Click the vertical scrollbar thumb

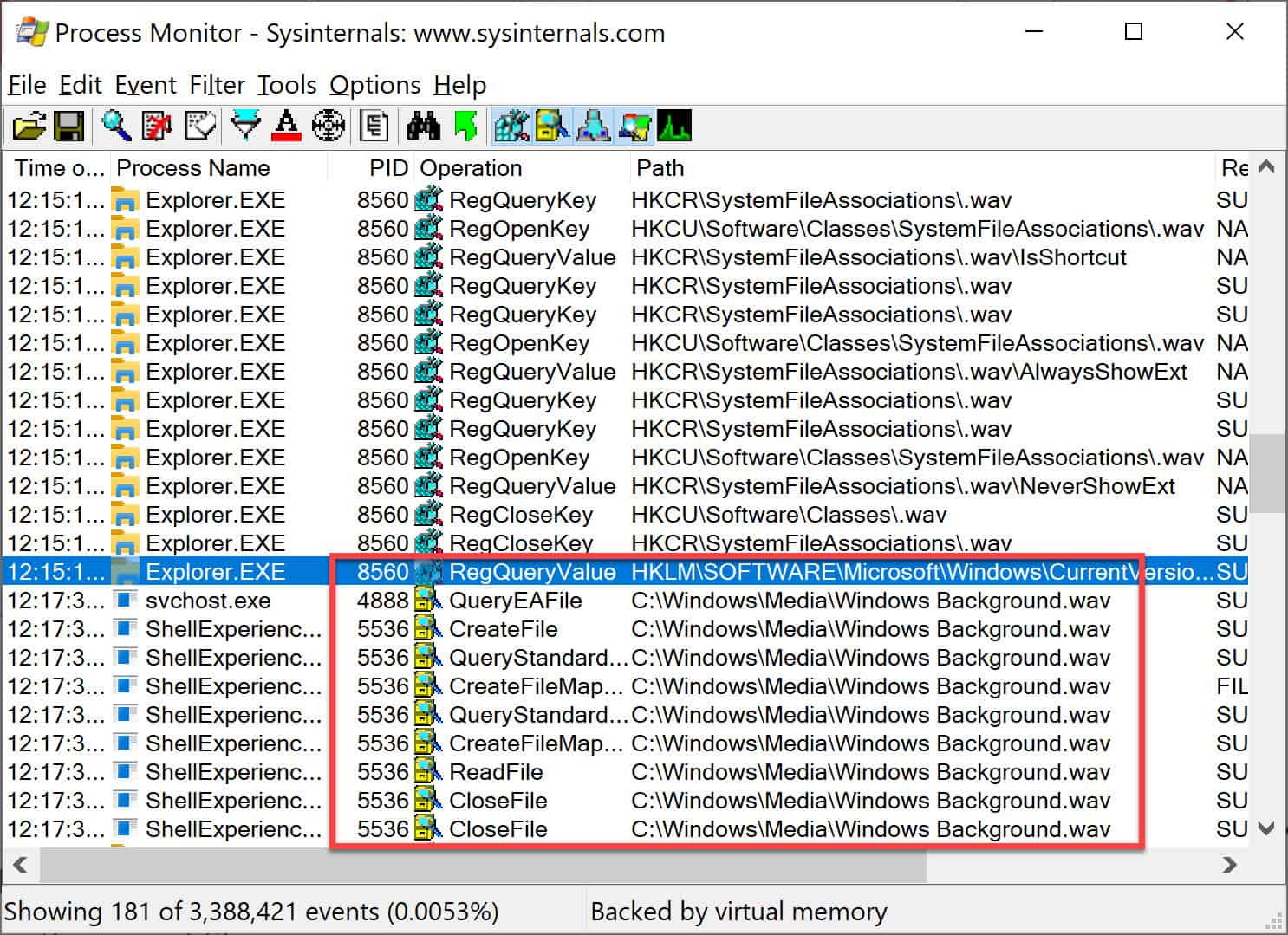pyautogui.click(x=1266, y=473)
